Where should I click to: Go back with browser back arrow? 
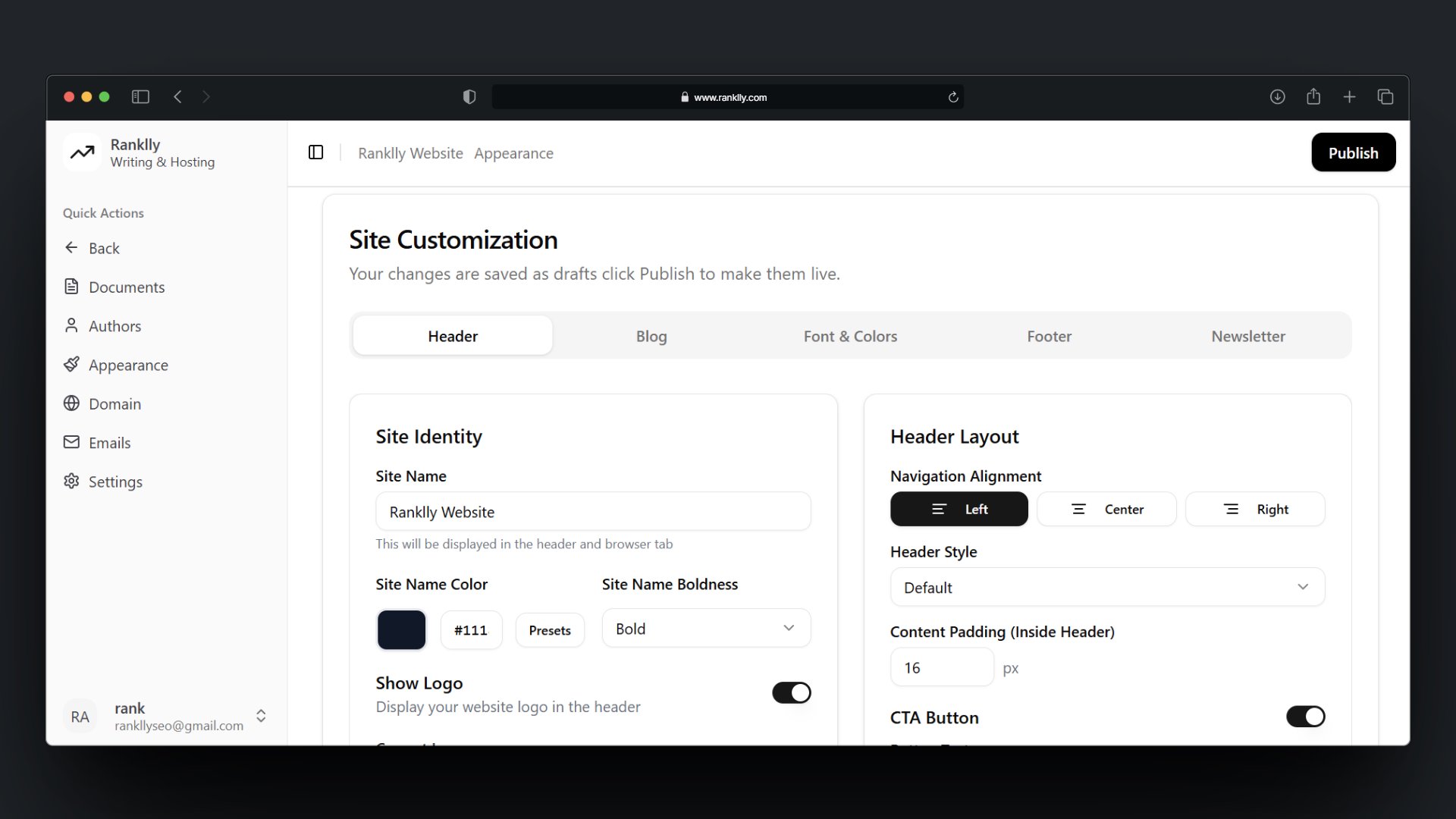177,97
